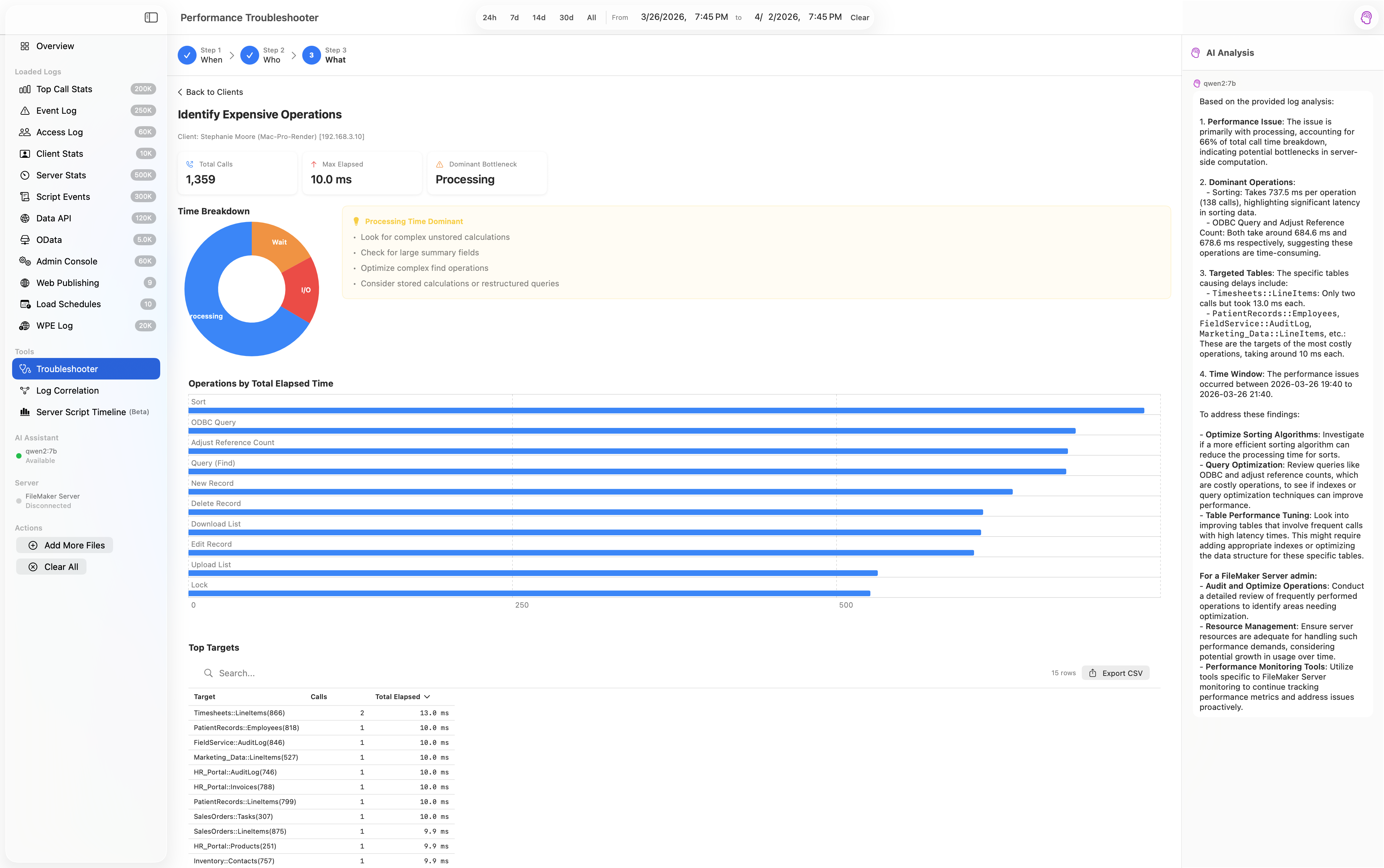
Task: Click the Sort operation bar
Action: tap(666, 410)
